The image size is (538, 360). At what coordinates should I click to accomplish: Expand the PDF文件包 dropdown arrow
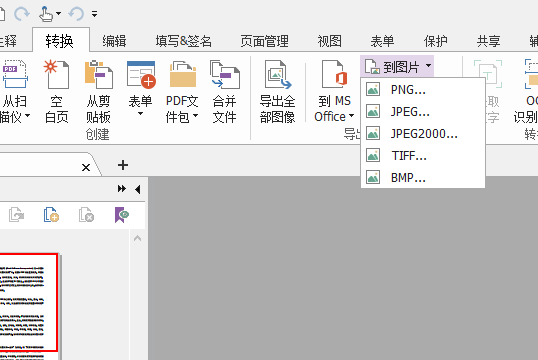(195, 116)
